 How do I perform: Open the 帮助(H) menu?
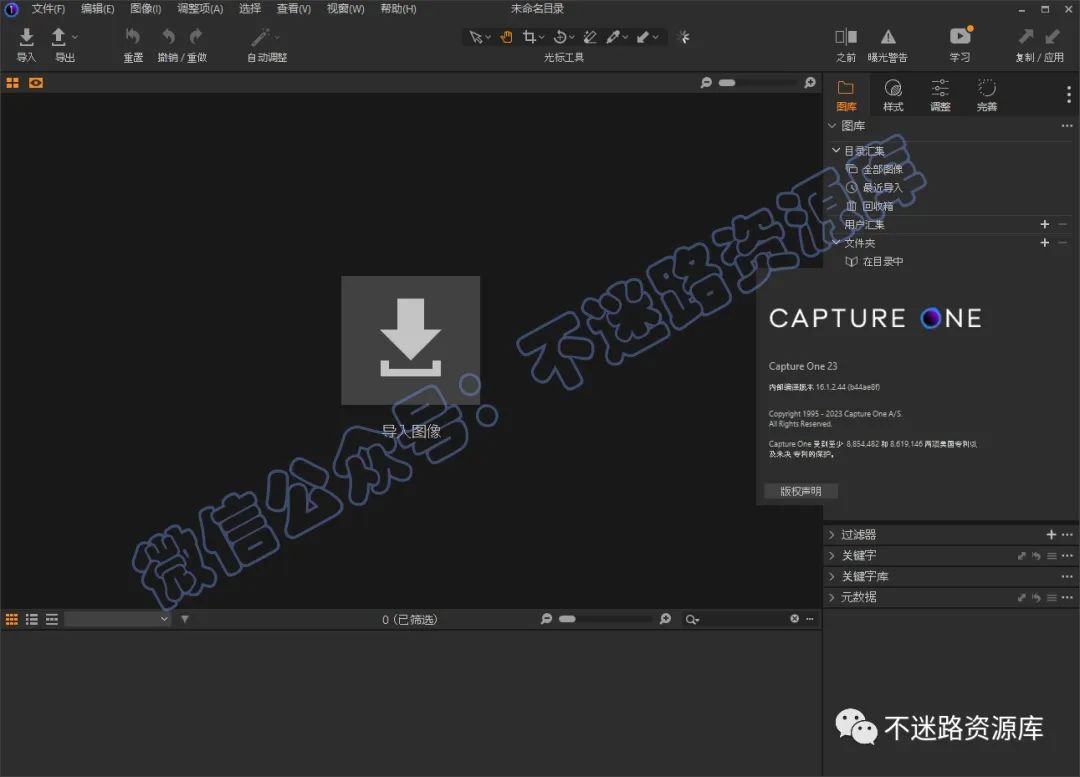[x=398, y=9]
